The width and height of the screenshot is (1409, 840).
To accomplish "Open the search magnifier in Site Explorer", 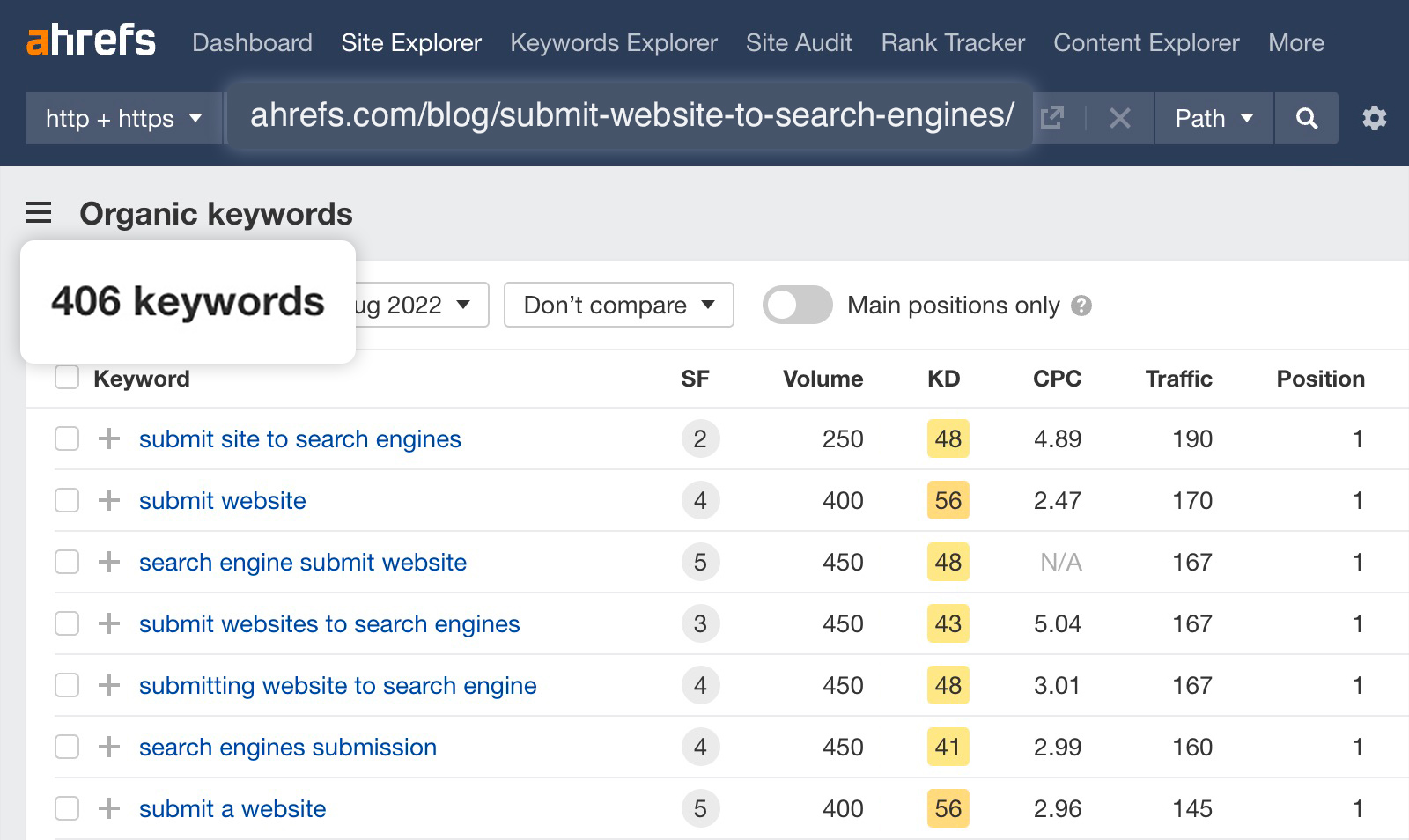I will tap(1307, 118).
